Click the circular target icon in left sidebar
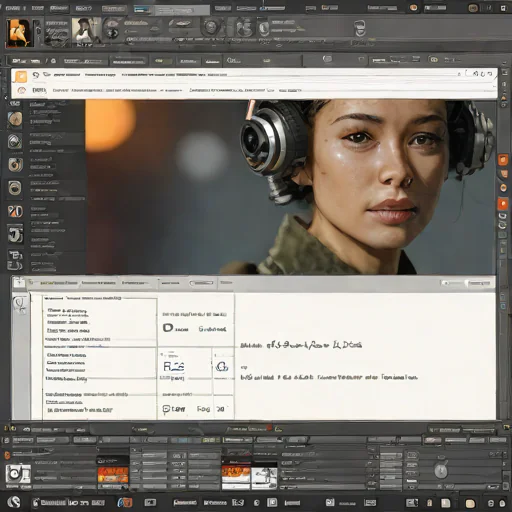This screenshot has height=512, width=512. (15, 188)
